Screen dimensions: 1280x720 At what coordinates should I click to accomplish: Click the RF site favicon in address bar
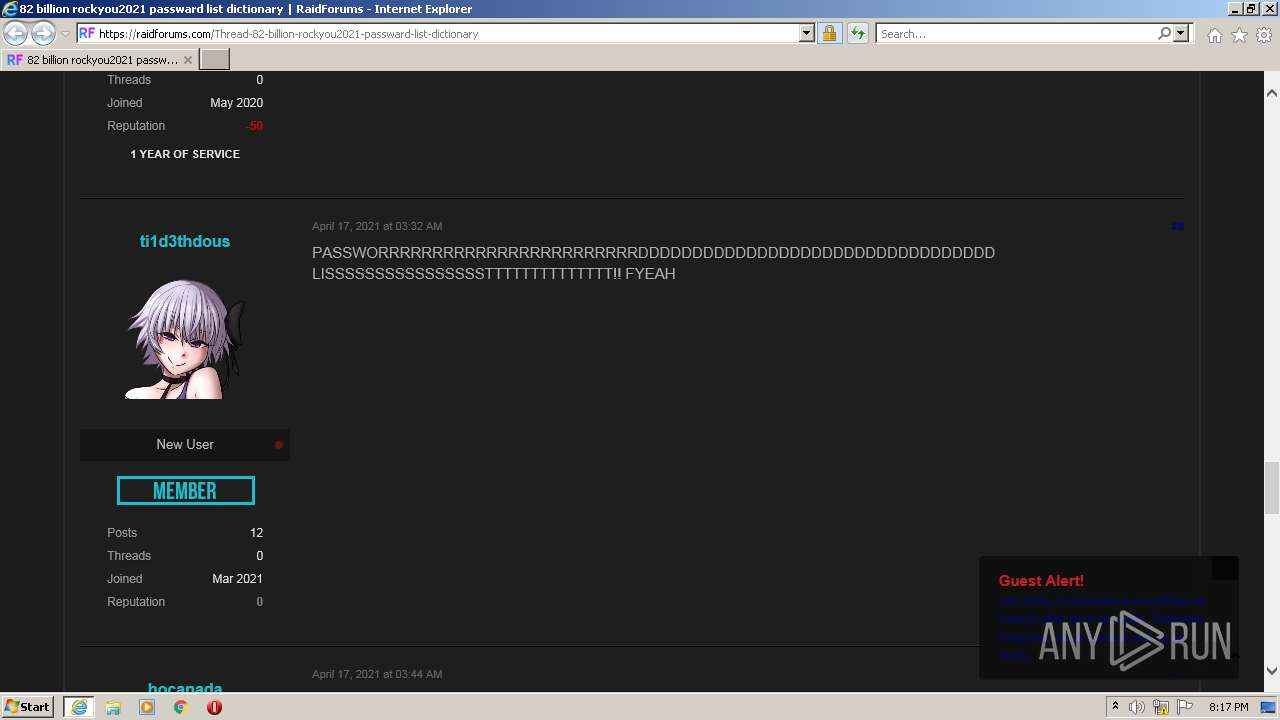(x=87, y=33)
